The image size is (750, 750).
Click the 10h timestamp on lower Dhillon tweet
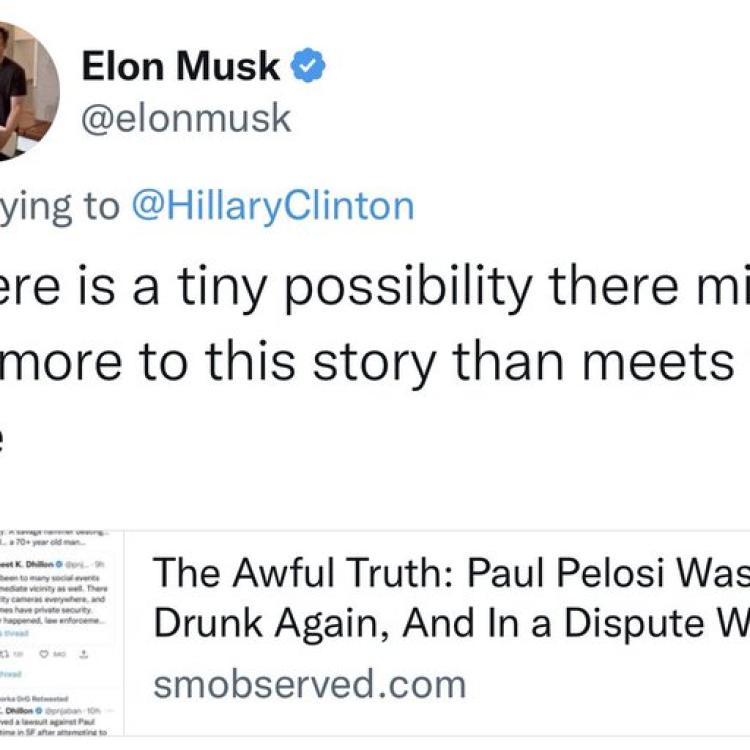(x=94, y=711)
